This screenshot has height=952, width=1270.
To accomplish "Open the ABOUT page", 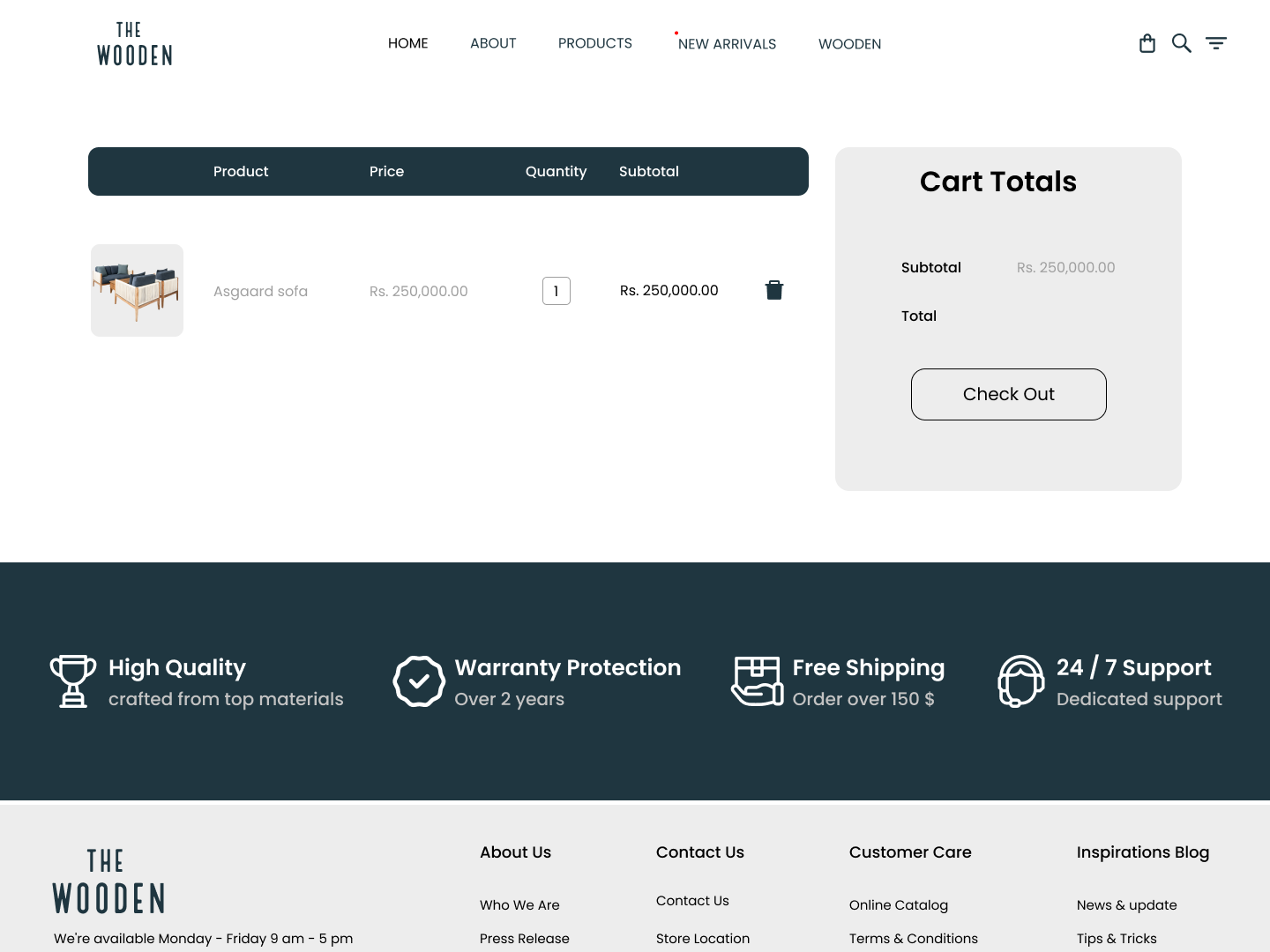I will [x=492, y=43].
